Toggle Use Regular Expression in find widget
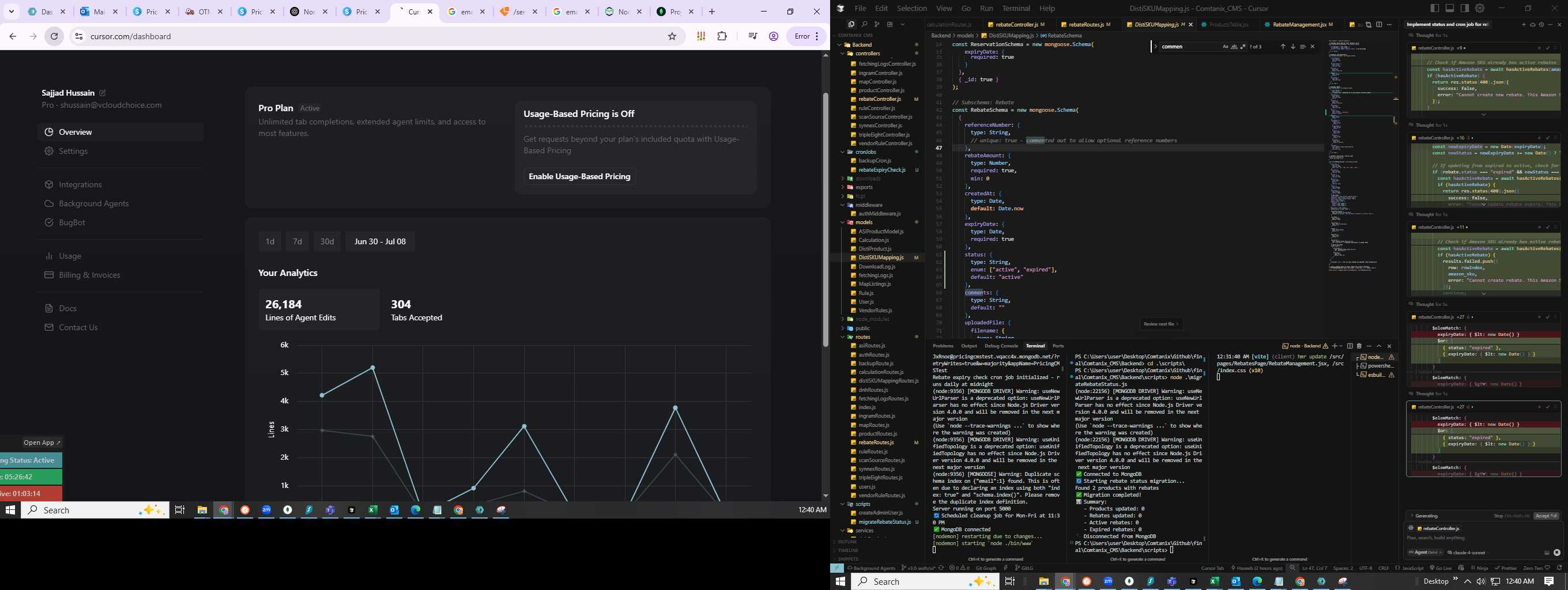Screen dimensions: 1568x590 coord(1243,47)
